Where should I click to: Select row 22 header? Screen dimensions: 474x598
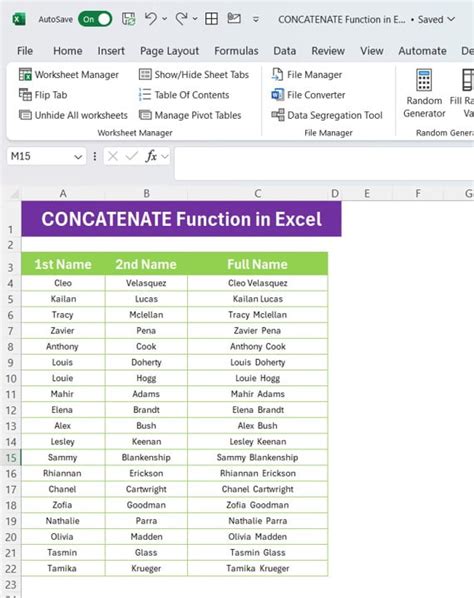11,569
